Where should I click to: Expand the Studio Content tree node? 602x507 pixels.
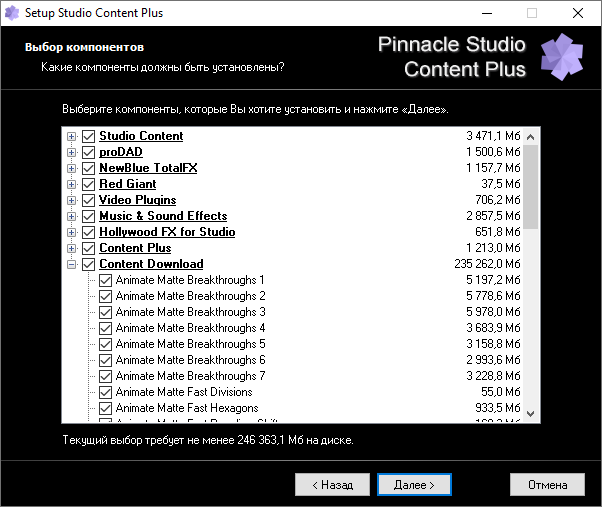pos(71,136)
